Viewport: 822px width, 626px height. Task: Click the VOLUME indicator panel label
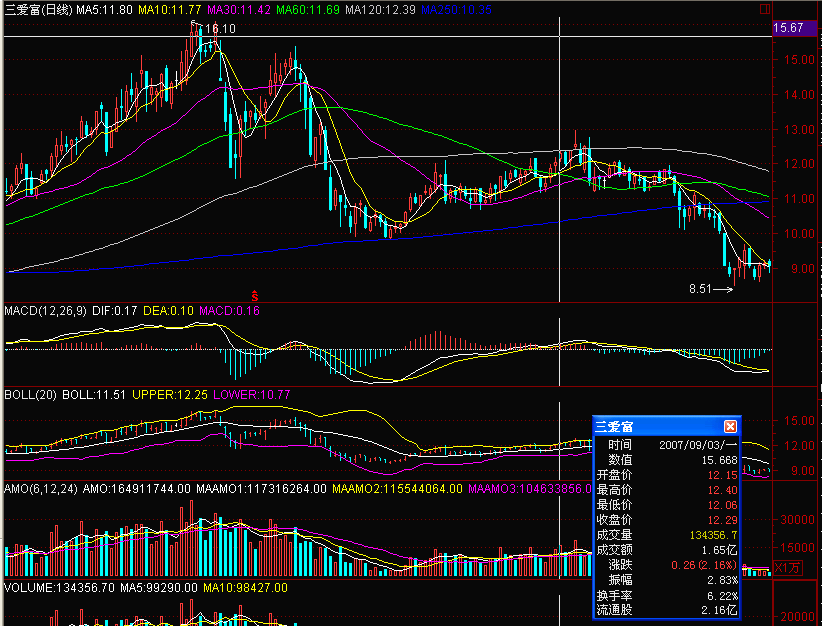click(29, 587)
